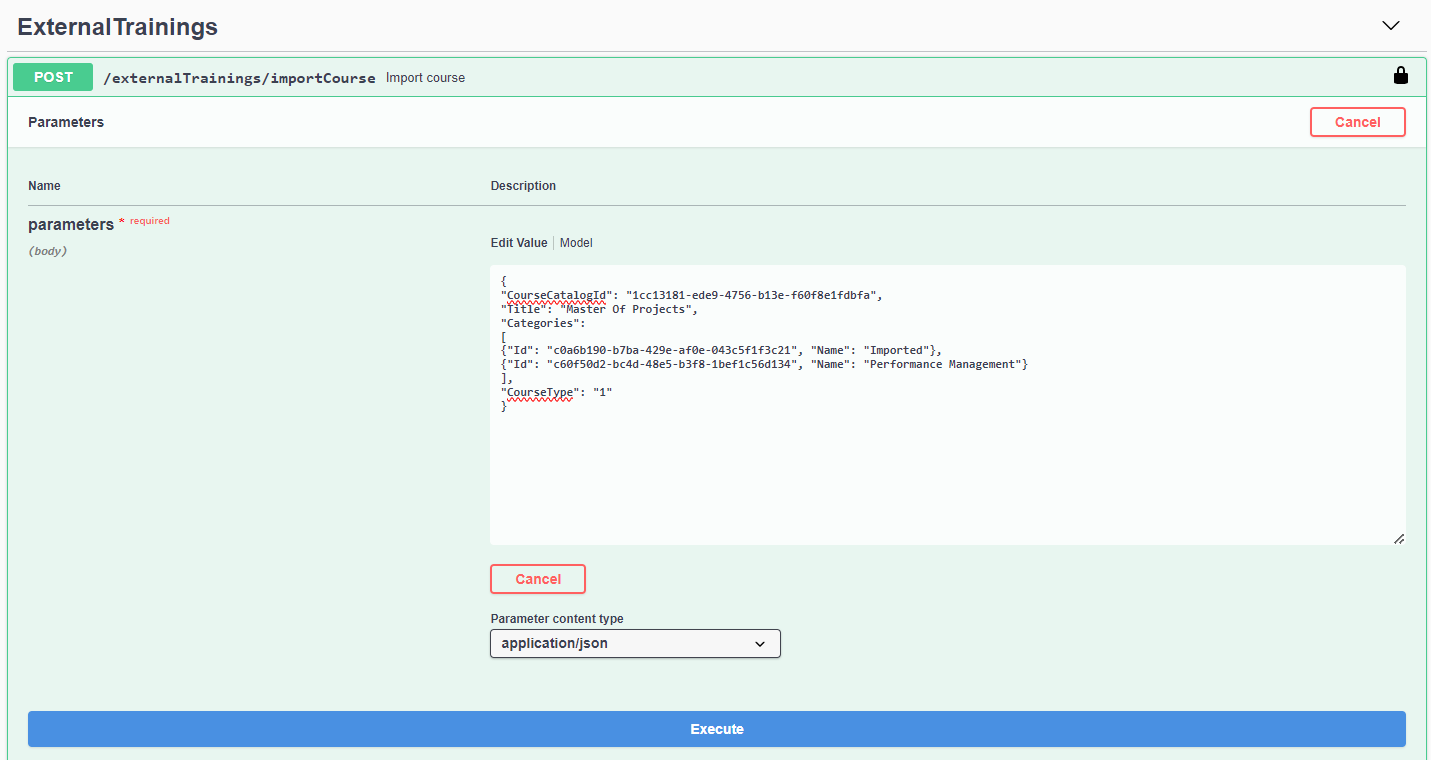This screenshot has height=760, width=1431.
Task: Select the Edit Value tab
Action: pos(518,243)
